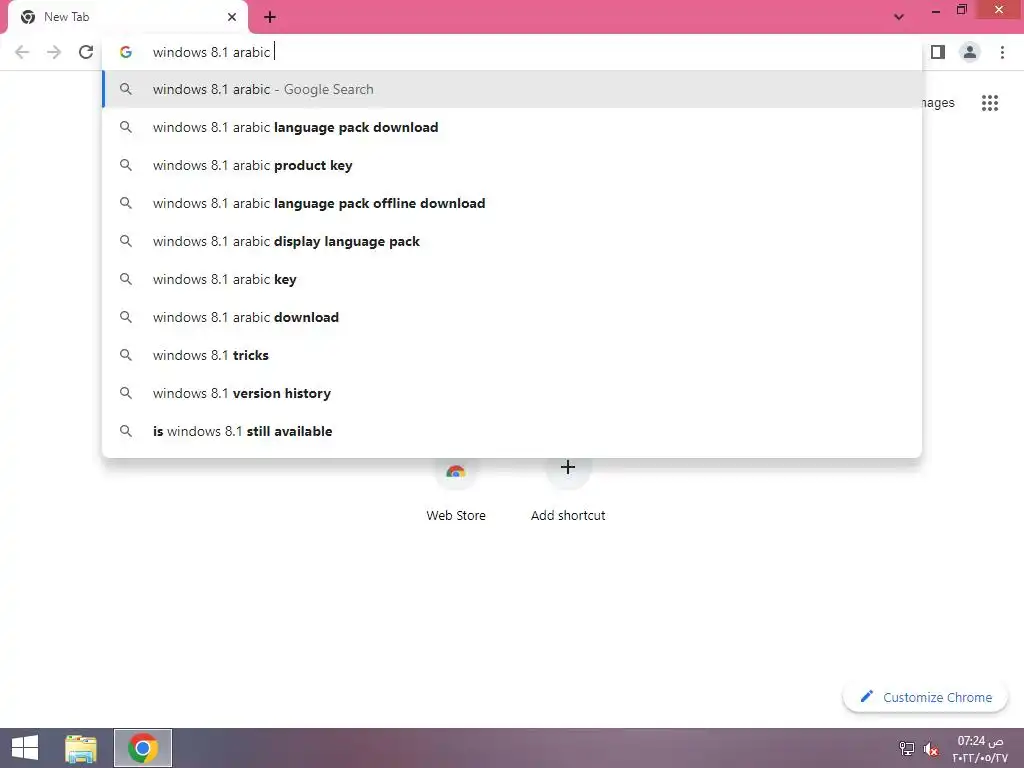This screenshot has width=1024, height=768.
Task: Click the Customize Chrome button
Action: [925, 697]
